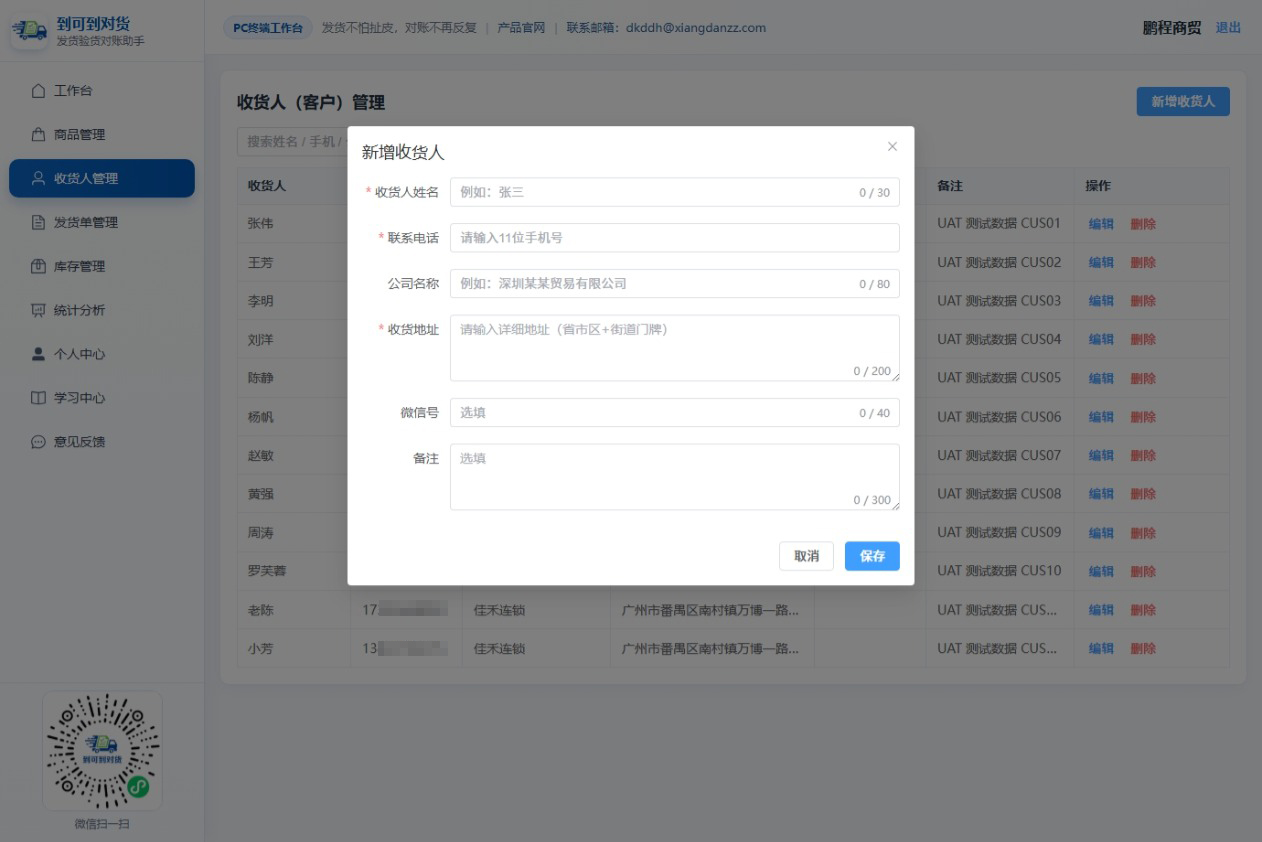Click the 联系邮箱 email text in header
Viewport: 1262px width, 842px height.
(666, 28)
